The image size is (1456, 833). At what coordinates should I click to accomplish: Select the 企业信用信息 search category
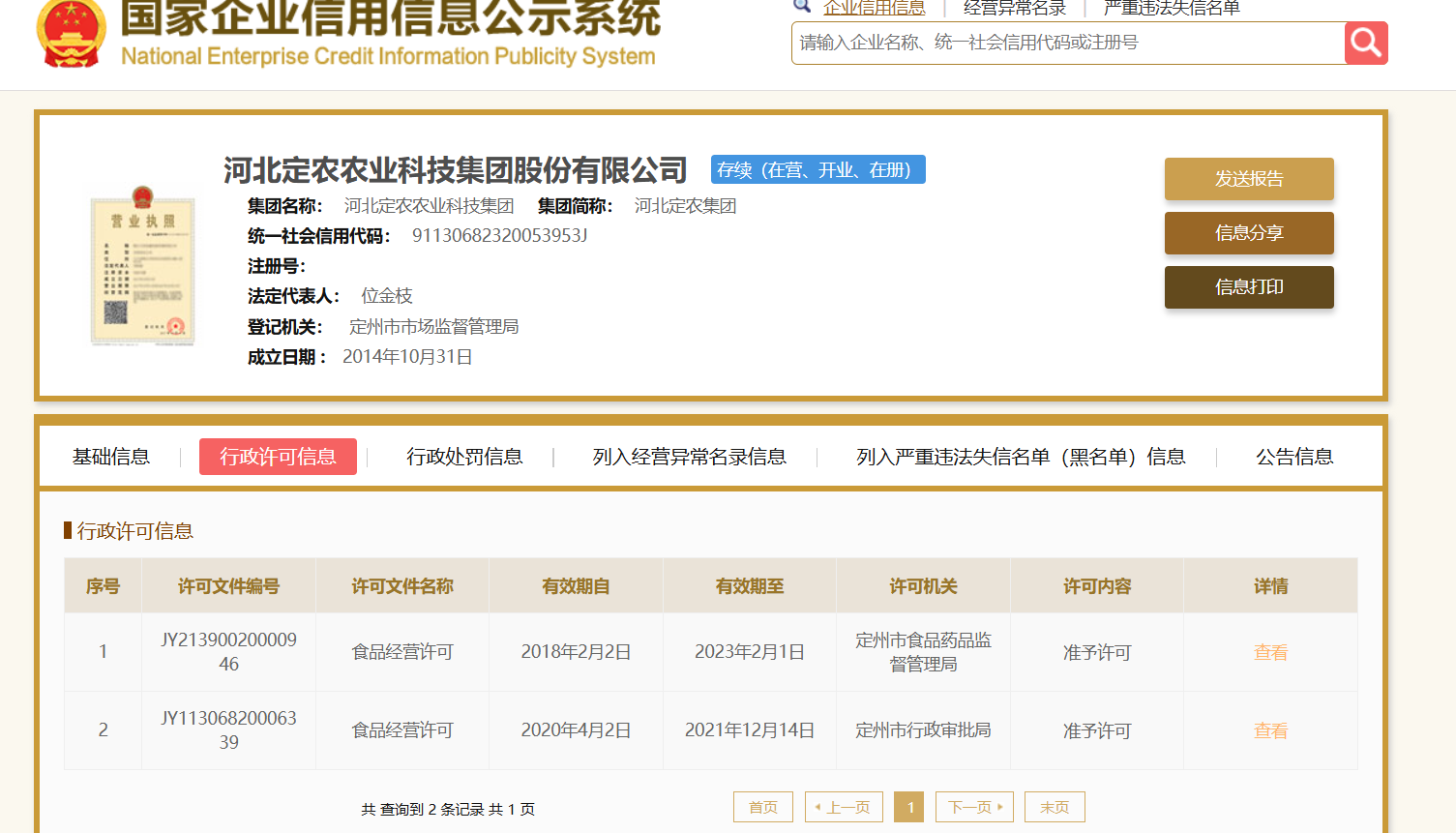pos(874,9)
